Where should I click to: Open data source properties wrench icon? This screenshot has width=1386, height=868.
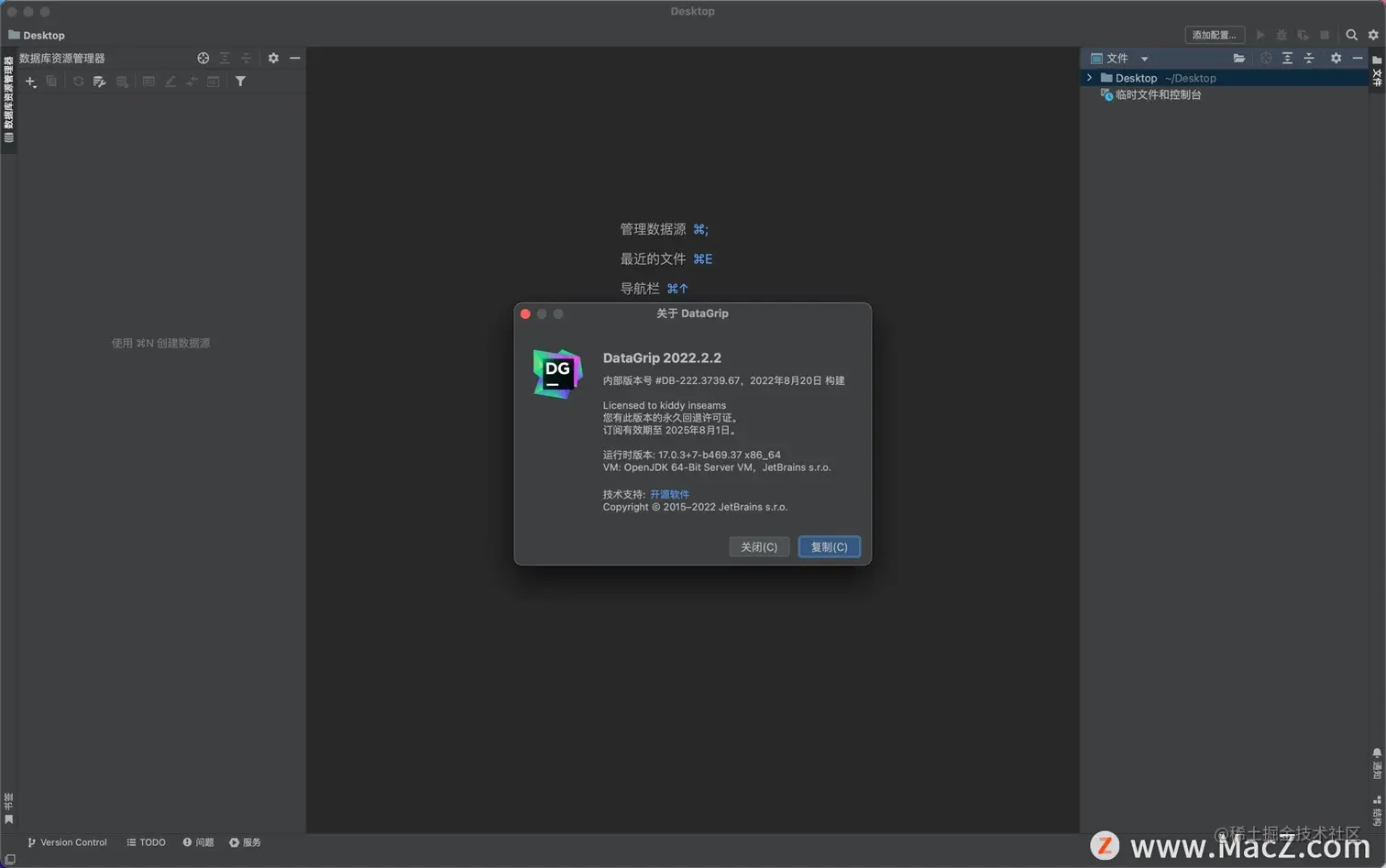click(100, 82)
